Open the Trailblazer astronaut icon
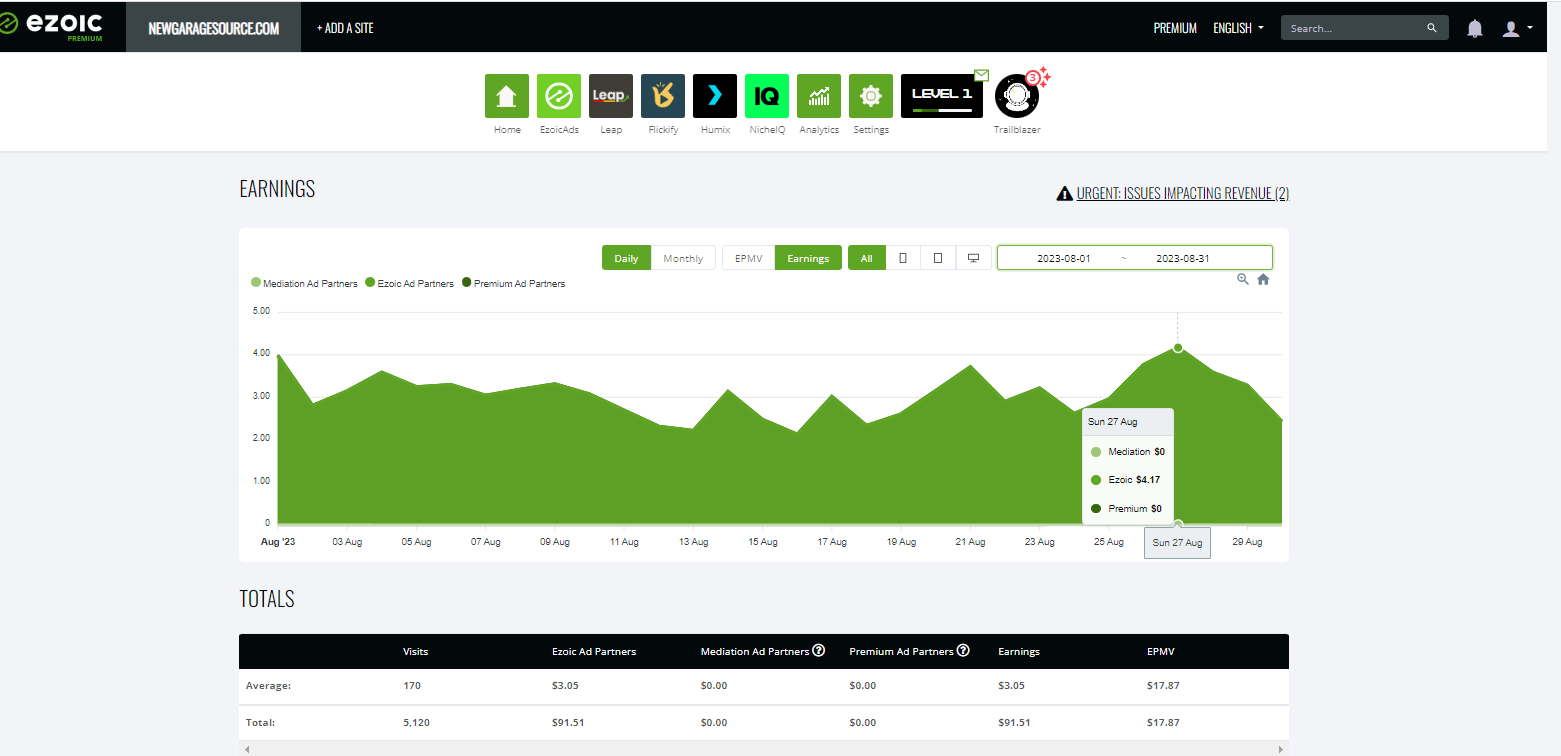Image resolution: width=1561 pixels, height=756 pixels. (1017, 96)
